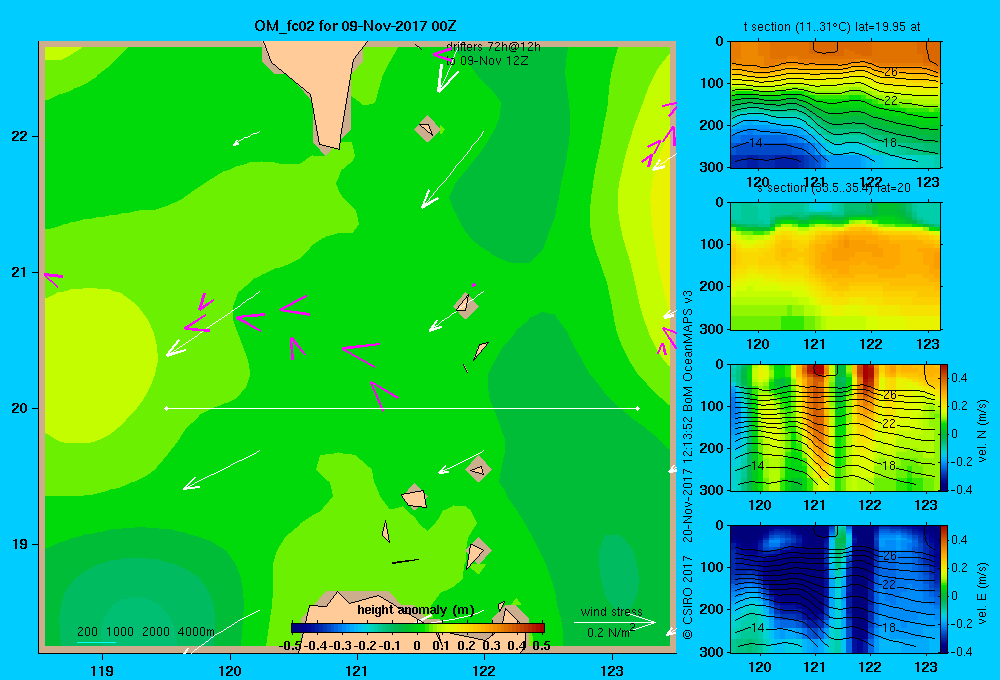Click the vel. N color scale bar
This screenshot has height=680, width=1000.
[944, 427]
